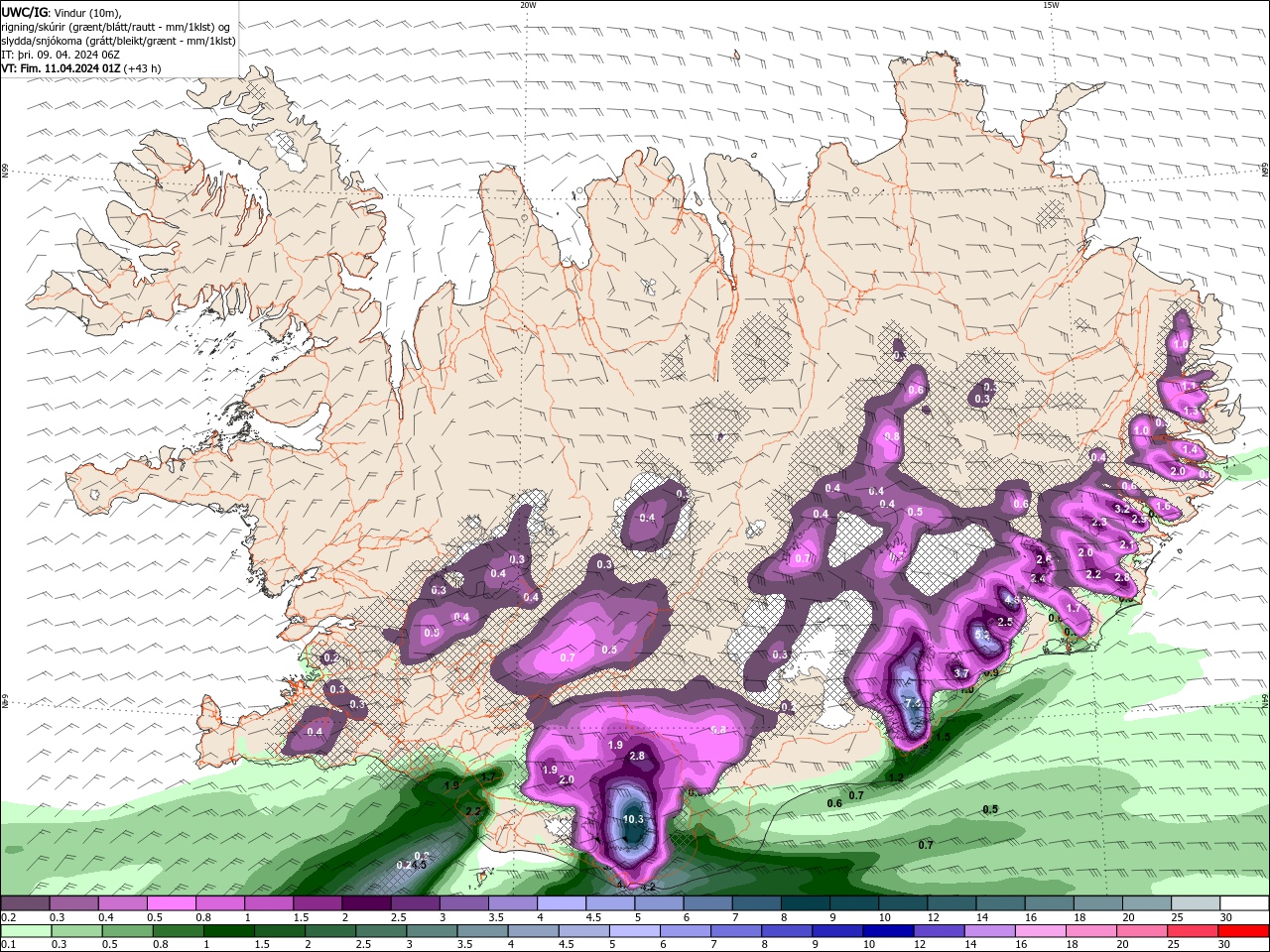Click the dusky purple 0.2 snow legend swatch

(x=25, y=903)
